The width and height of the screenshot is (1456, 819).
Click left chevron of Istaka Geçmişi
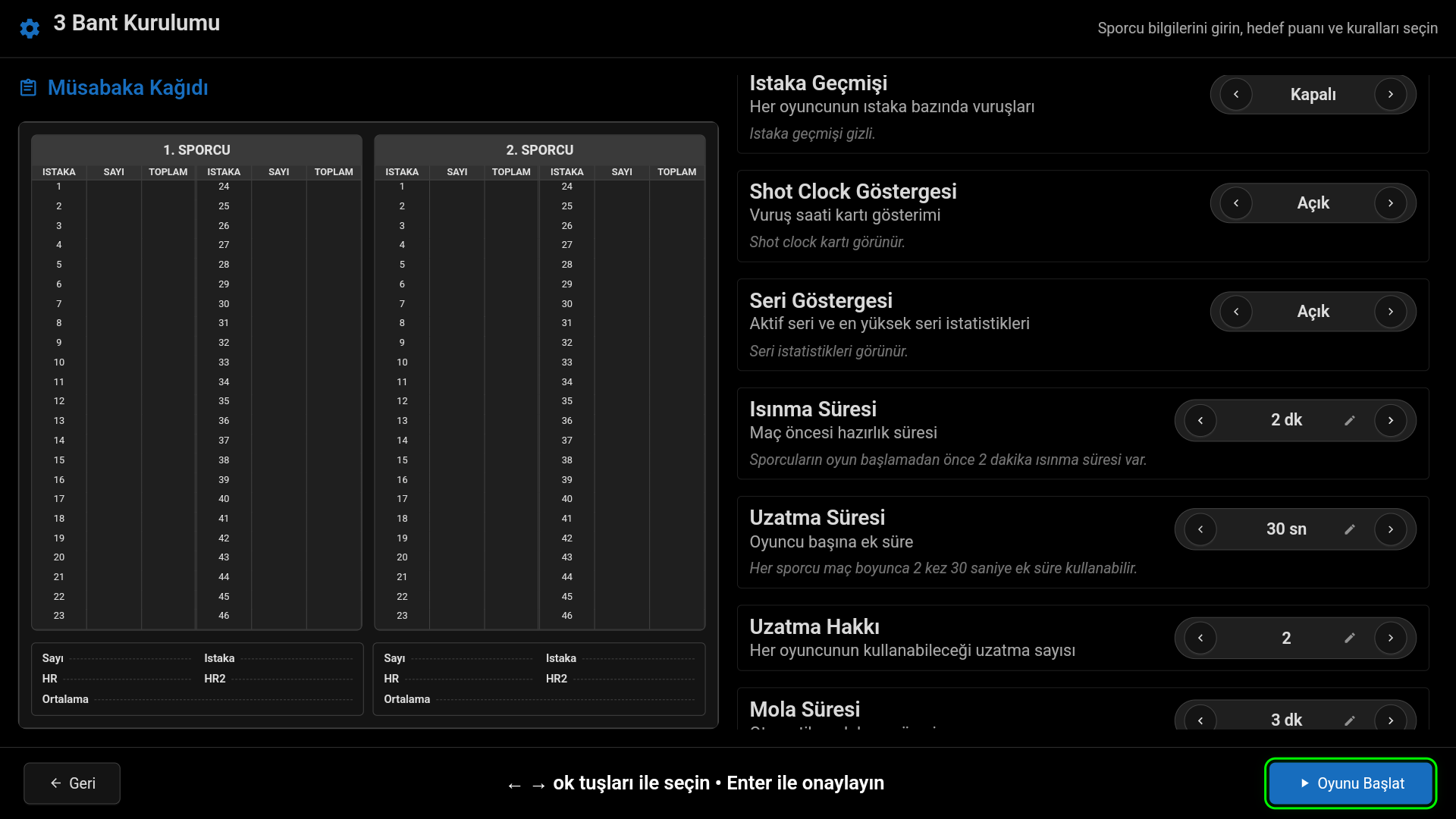tap(1236, 95)
